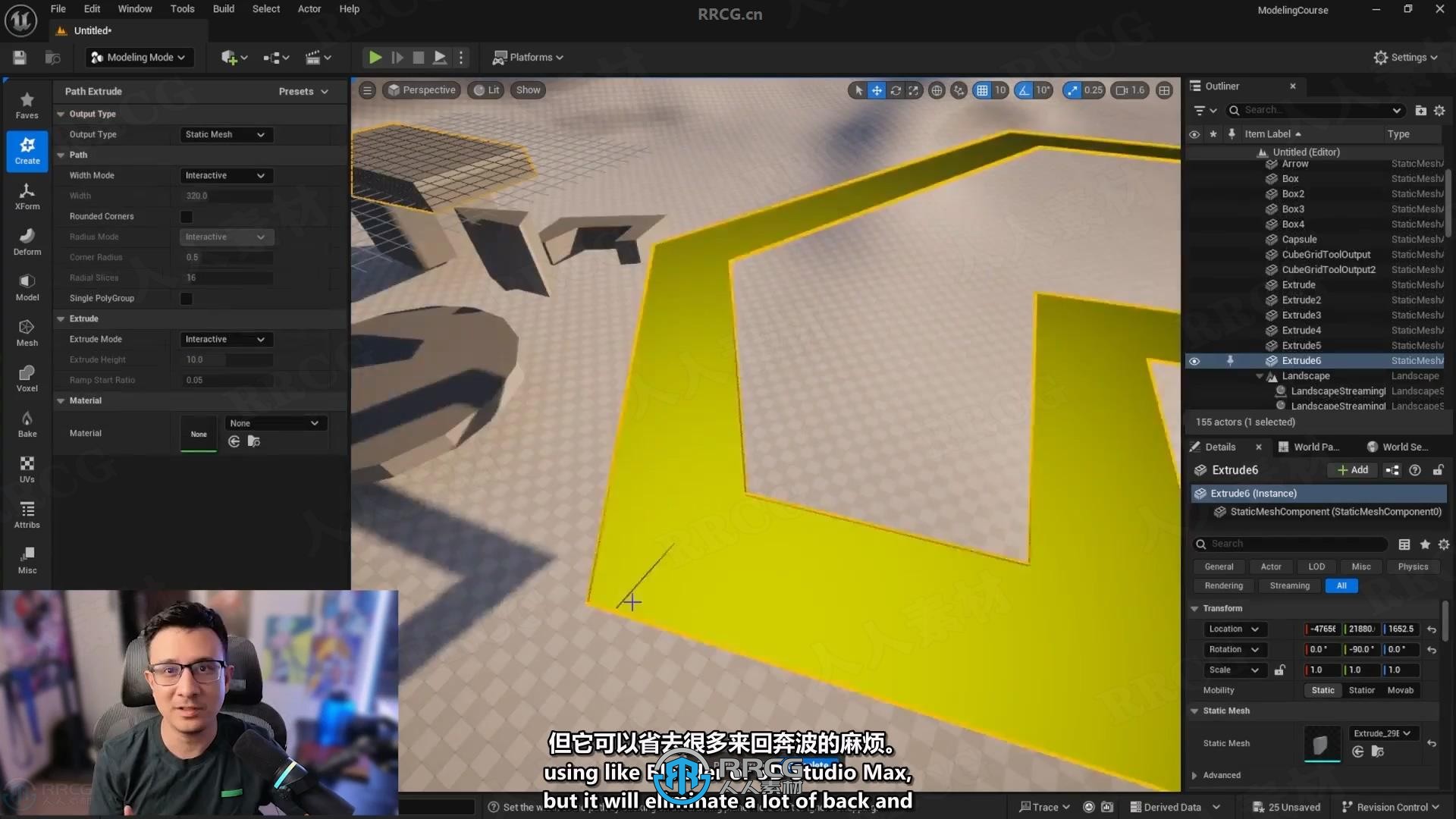Open the Output Type Static Mesh dropdown
The height and width of the screenshot is (819, 1456).
point(225,134)
